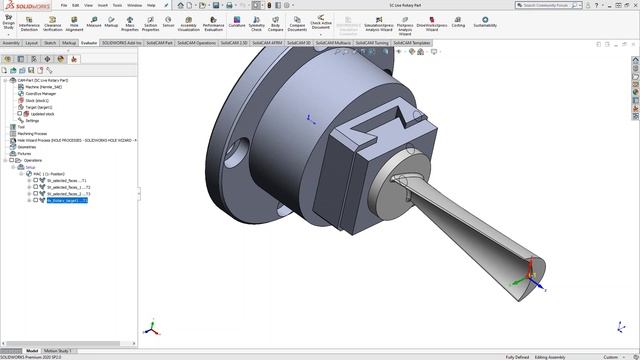The width and height of the screenshot is (640, 360).
Task: Toggle checkbox for 5X_selected_faces T1 operation
Action: pos(36,180)
